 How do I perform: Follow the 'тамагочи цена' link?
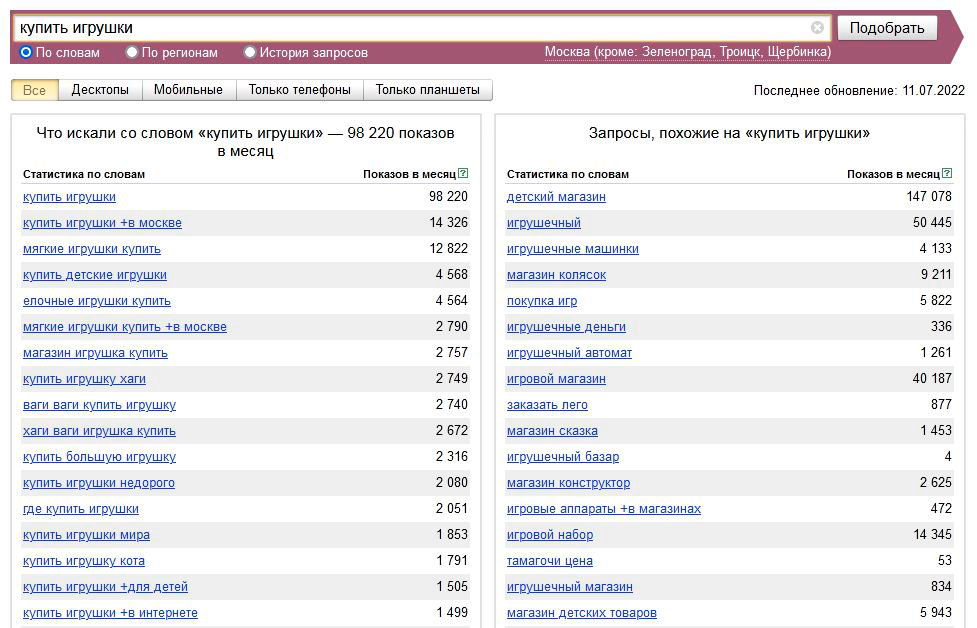tap(550, 561)
